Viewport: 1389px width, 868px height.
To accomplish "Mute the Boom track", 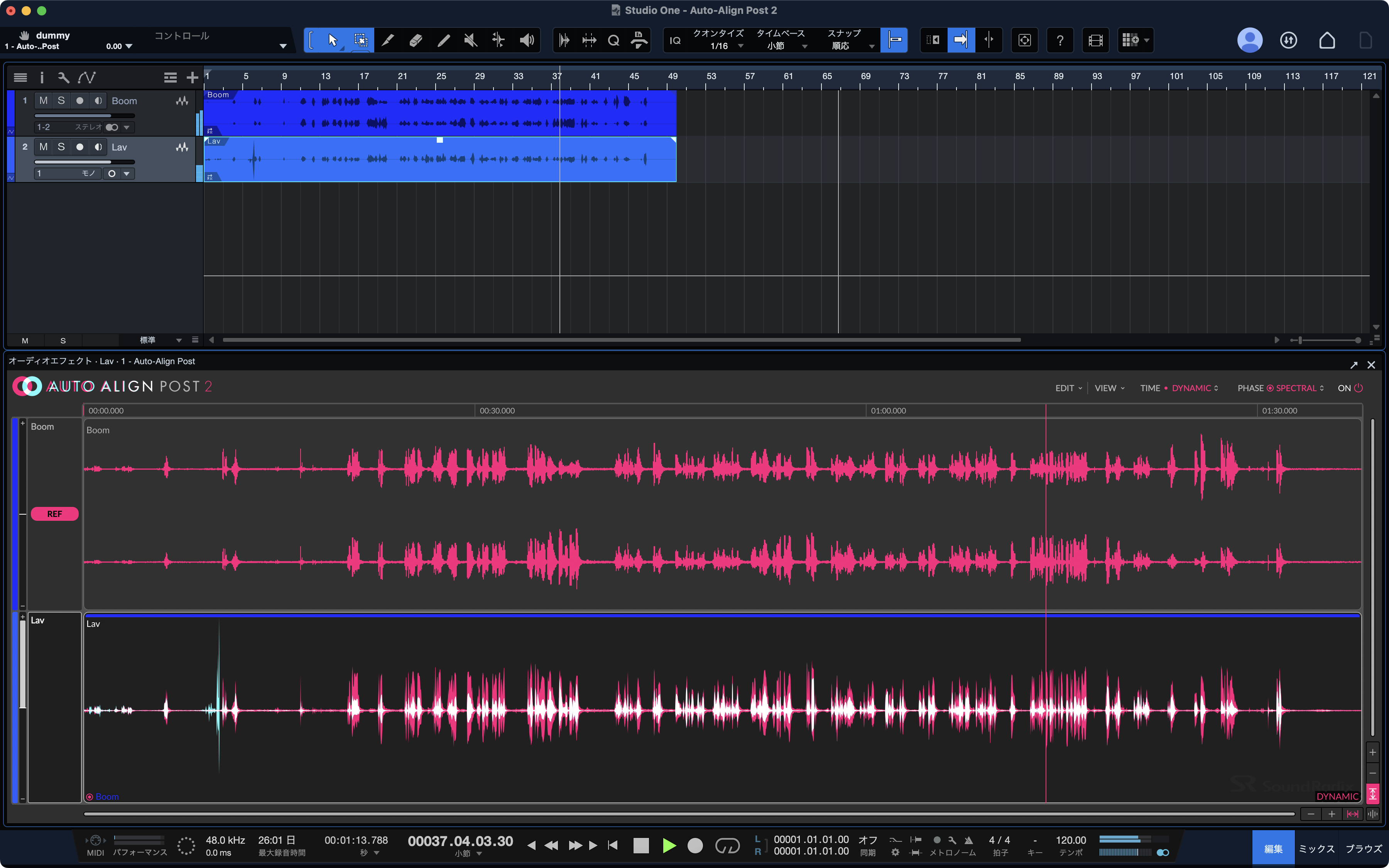I will (44, 100).
